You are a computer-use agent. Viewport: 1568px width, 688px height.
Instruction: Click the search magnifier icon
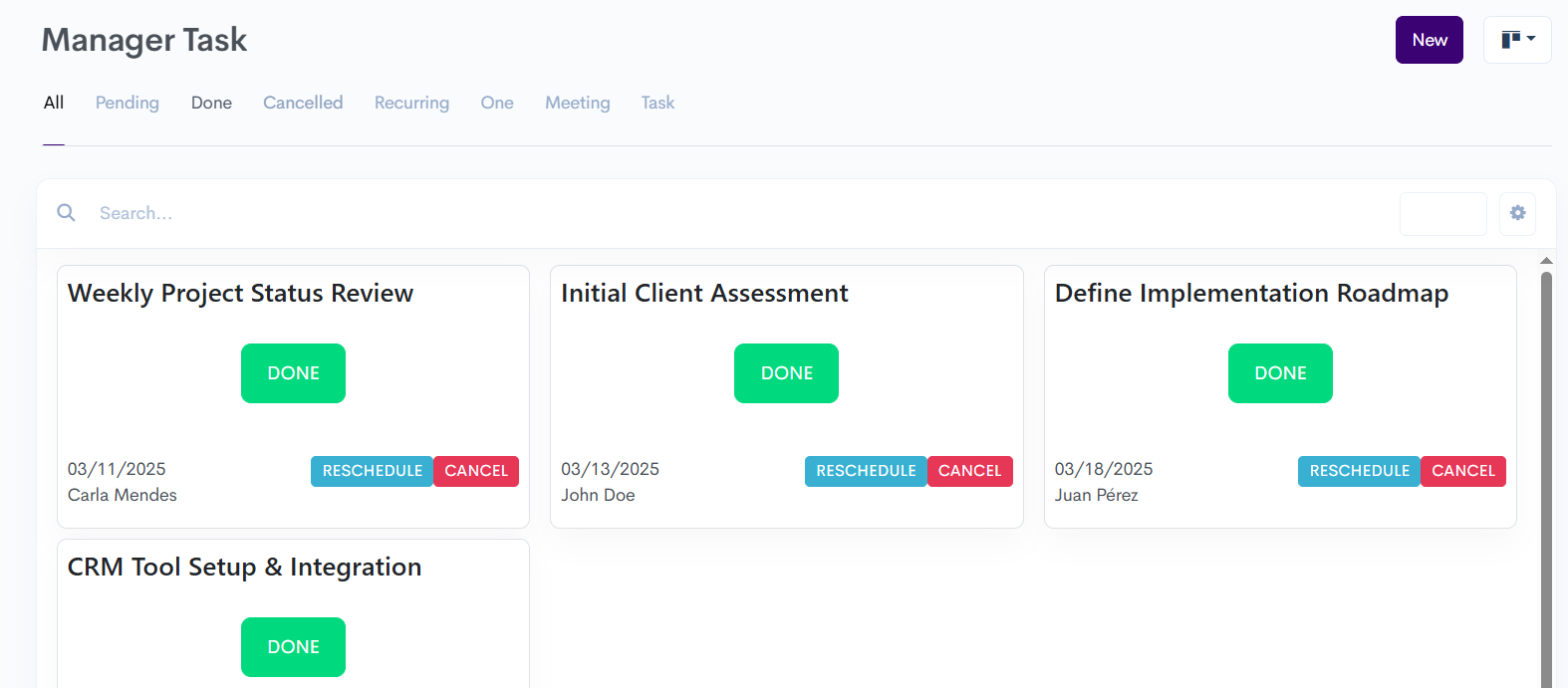pos(66,213)
